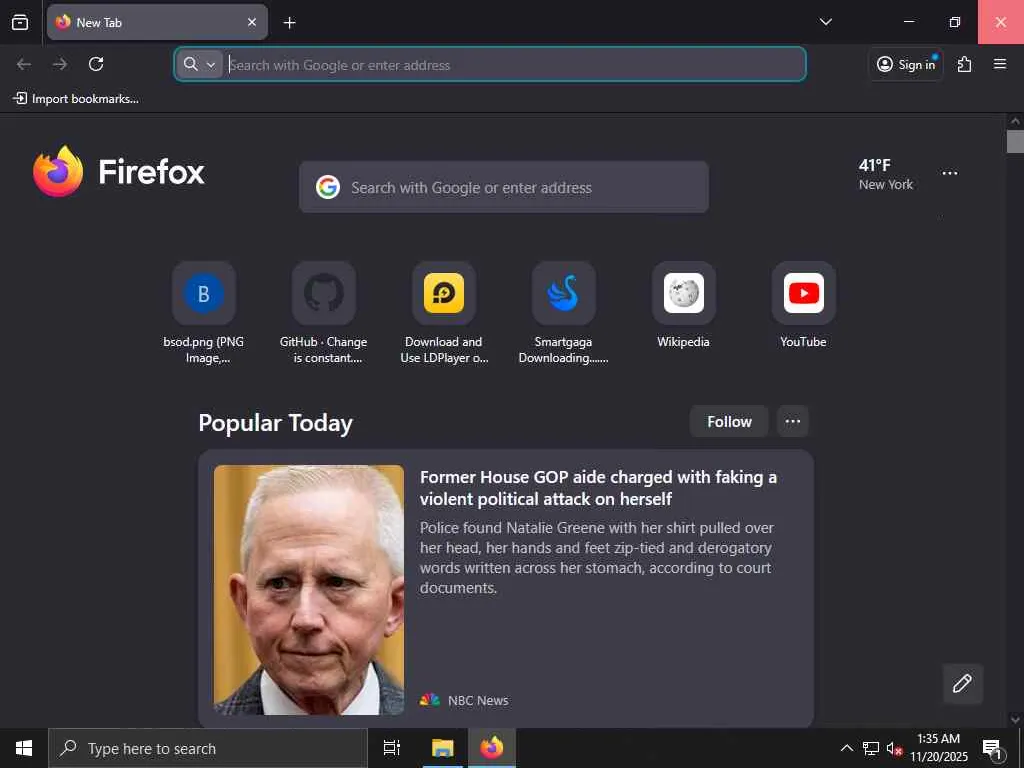The image size is (1024, 768).
Task: Close the New Tab tab
Action: click(x=251, y=22)
